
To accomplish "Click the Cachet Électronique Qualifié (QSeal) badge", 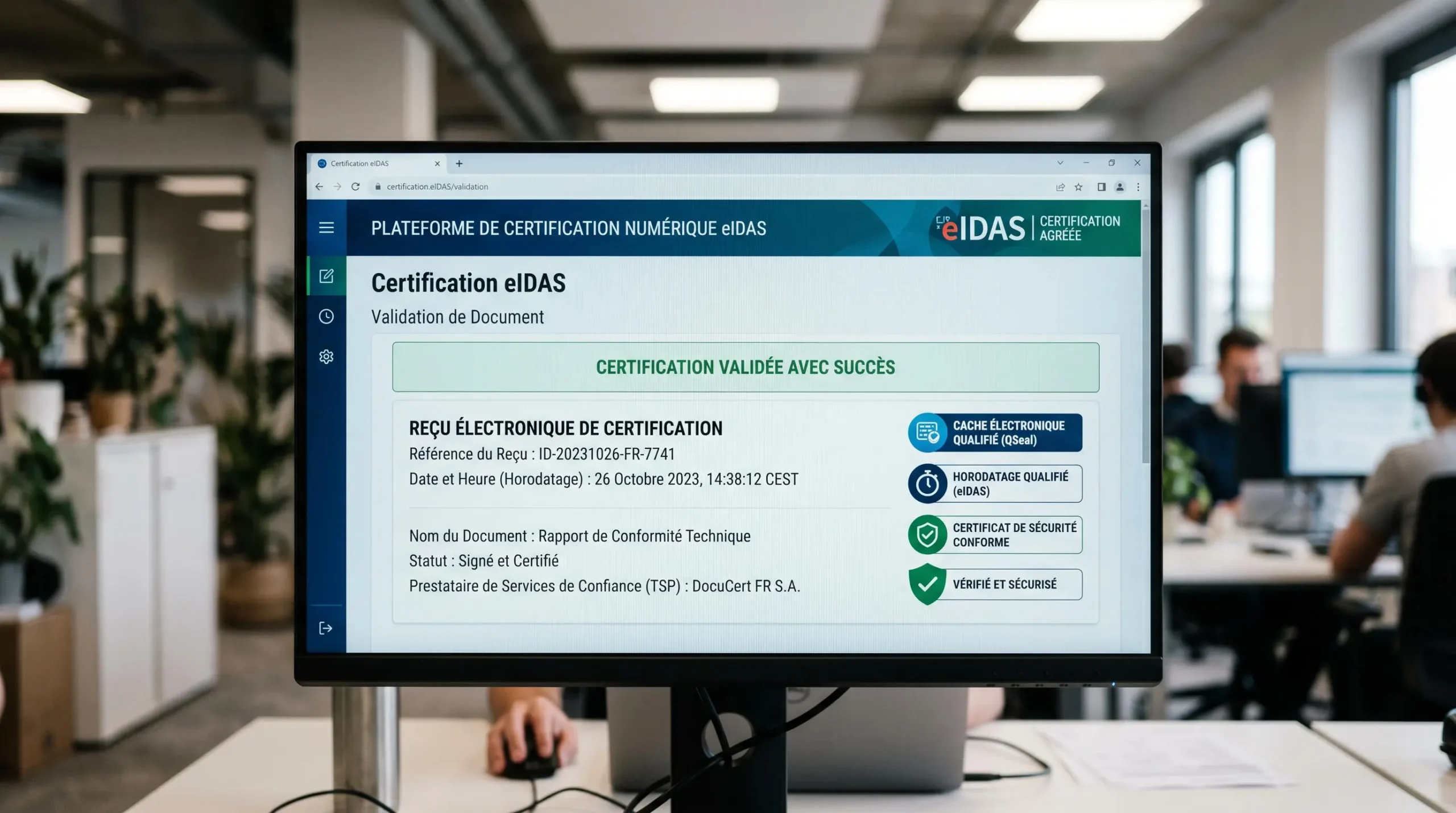I will point(995,433).
